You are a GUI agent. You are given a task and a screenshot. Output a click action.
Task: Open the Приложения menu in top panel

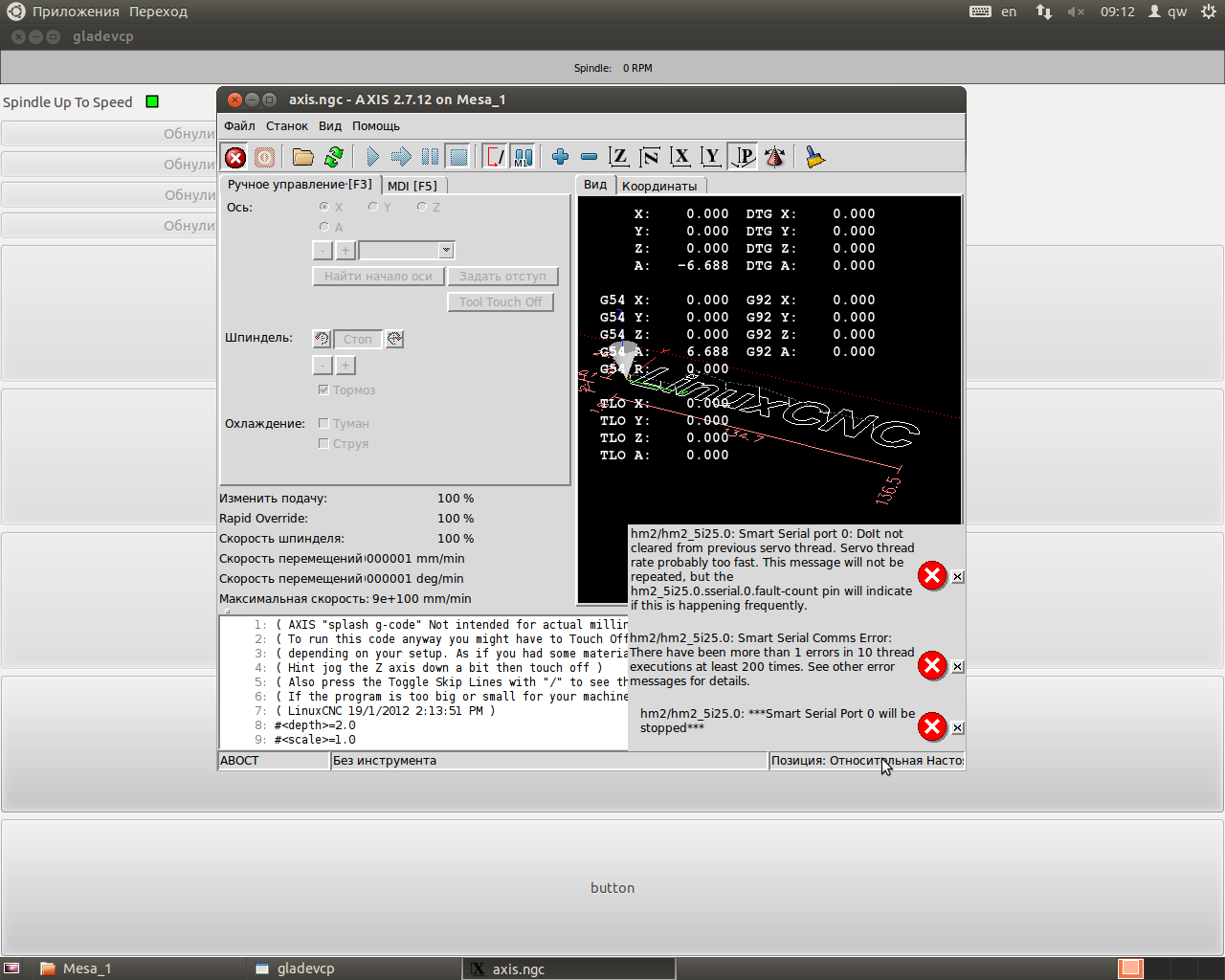point(76,11)
